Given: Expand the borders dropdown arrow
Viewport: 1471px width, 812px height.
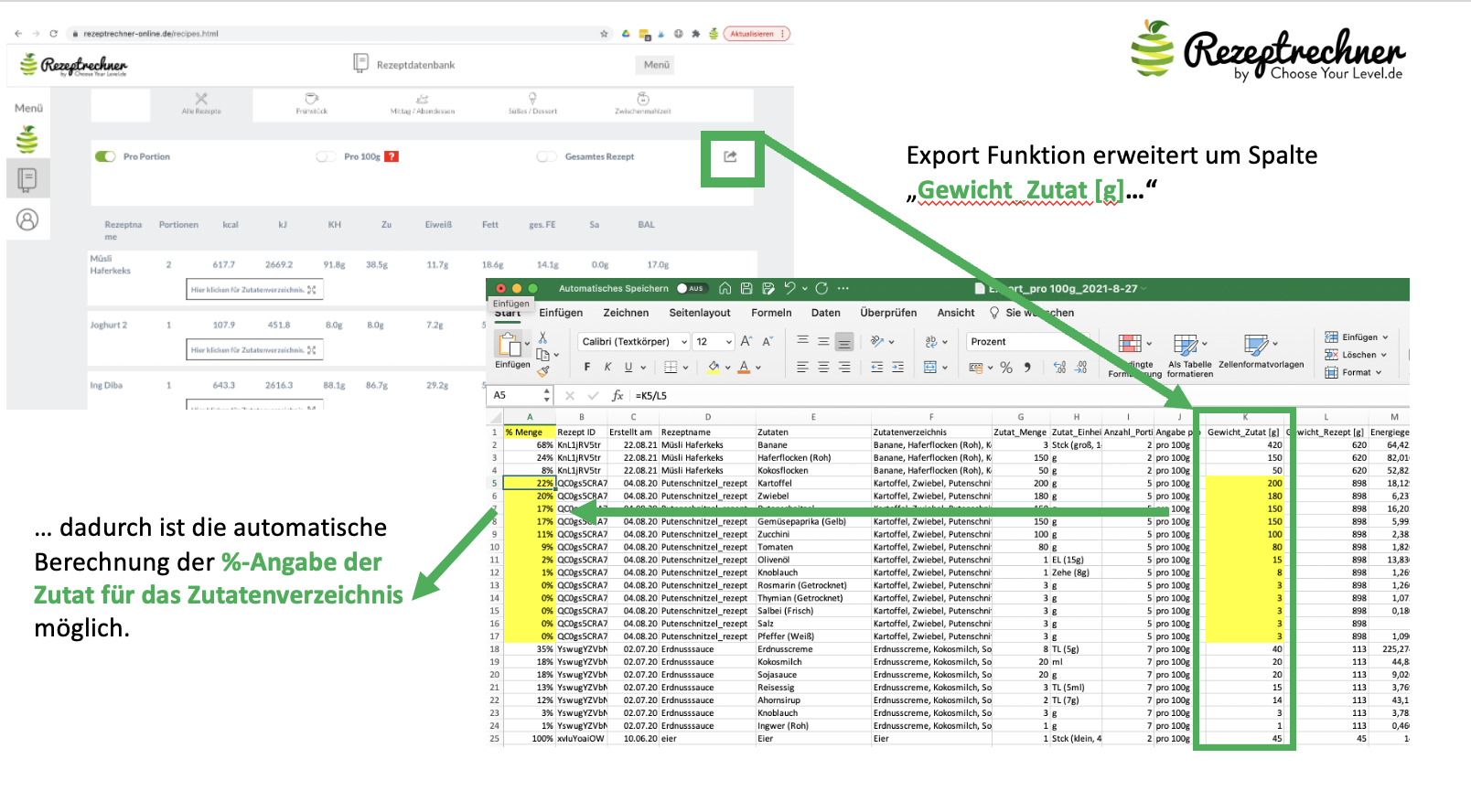Looking at the screenshot, I should tap(685, 368).
